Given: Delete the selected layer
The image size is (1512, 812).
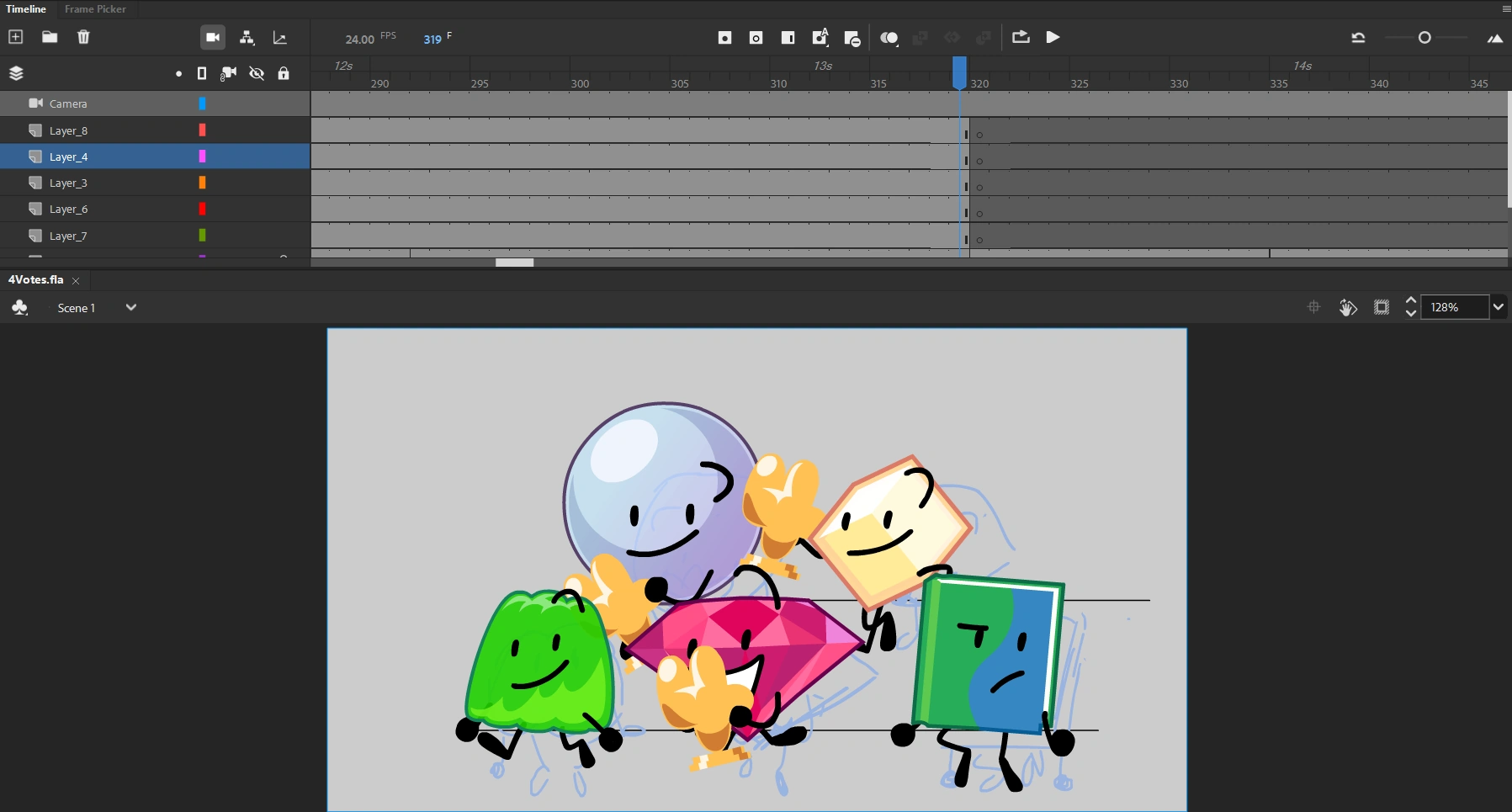Looking at the screenshot, I should 83,37.
